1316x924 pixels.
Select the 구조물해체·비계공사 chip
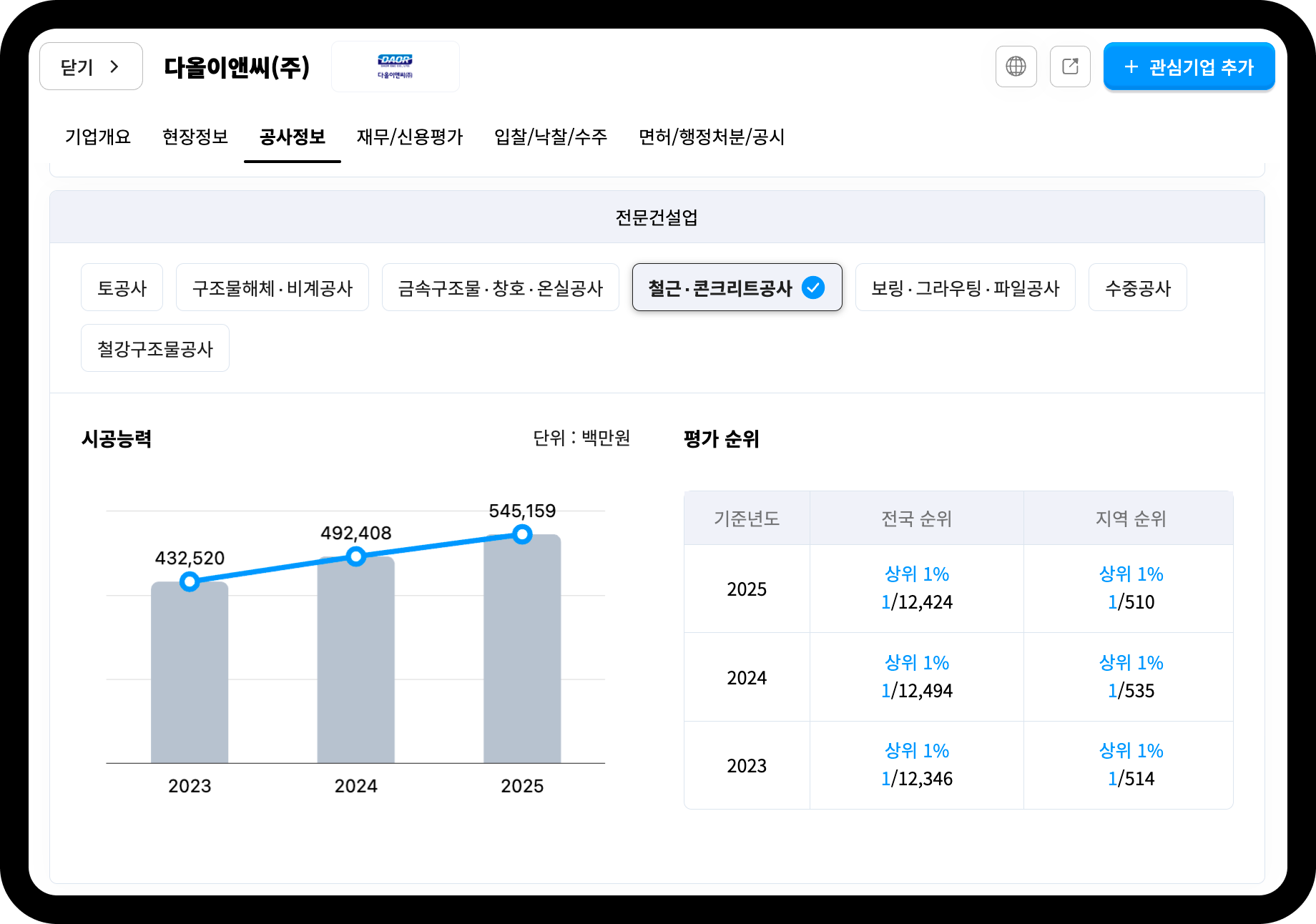pyautogui.click(x=272, y=287)
